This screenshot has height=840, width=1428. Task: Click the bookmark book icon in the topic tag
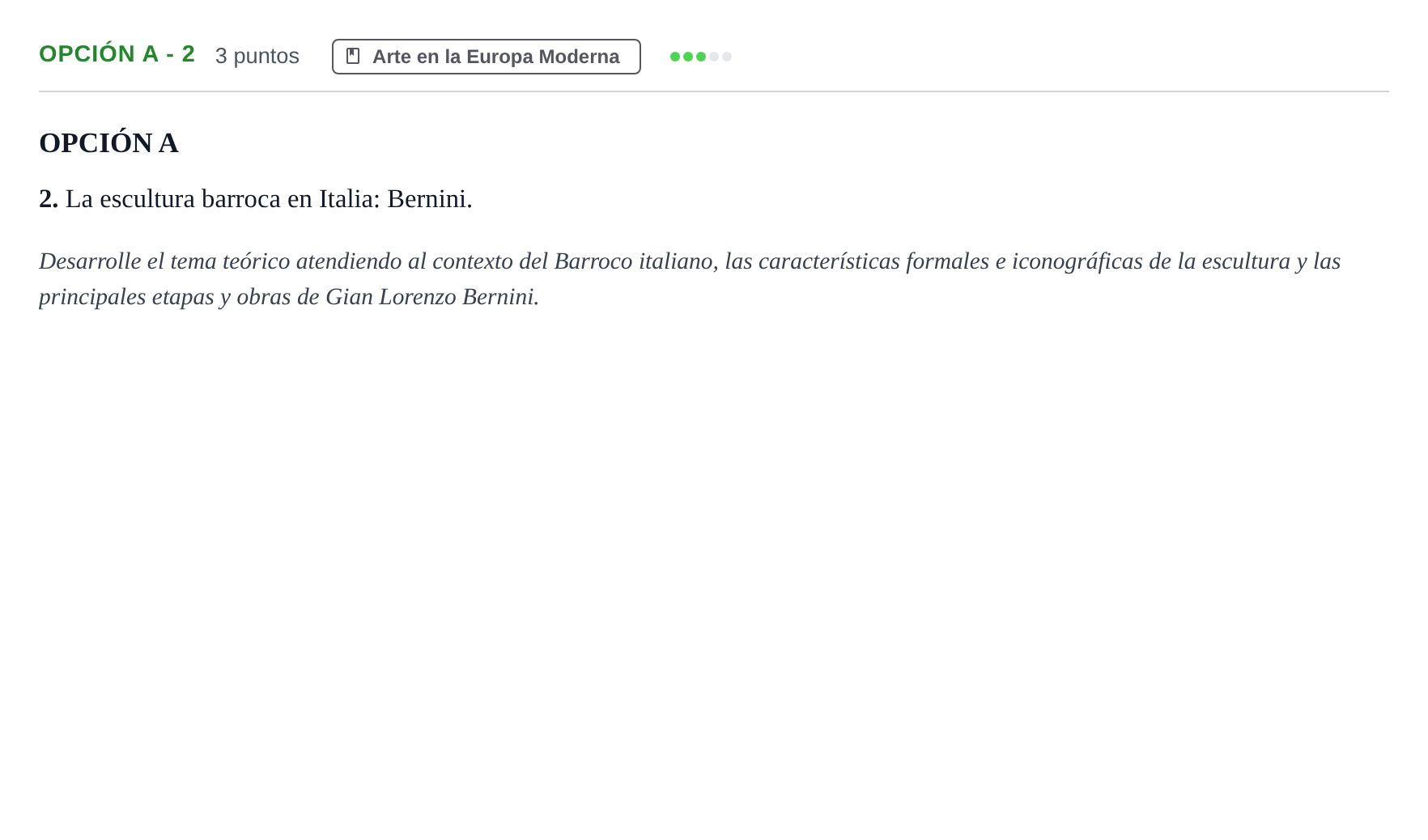point(353,56)
